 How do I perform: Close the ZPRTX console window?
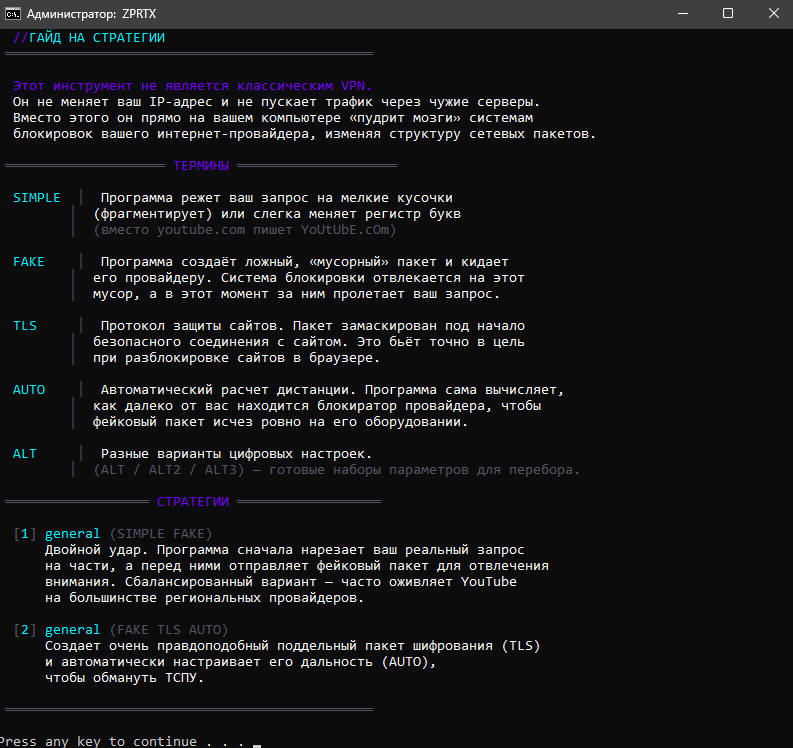pyautogui.click(x=773, y=14)
